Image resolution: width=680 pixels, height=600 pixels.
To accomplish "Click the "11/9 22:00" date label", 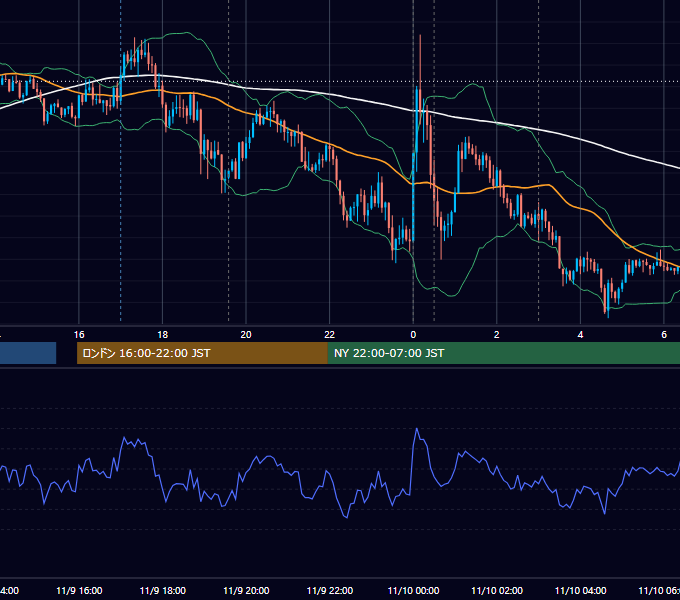I will click(x=330, y=590).
